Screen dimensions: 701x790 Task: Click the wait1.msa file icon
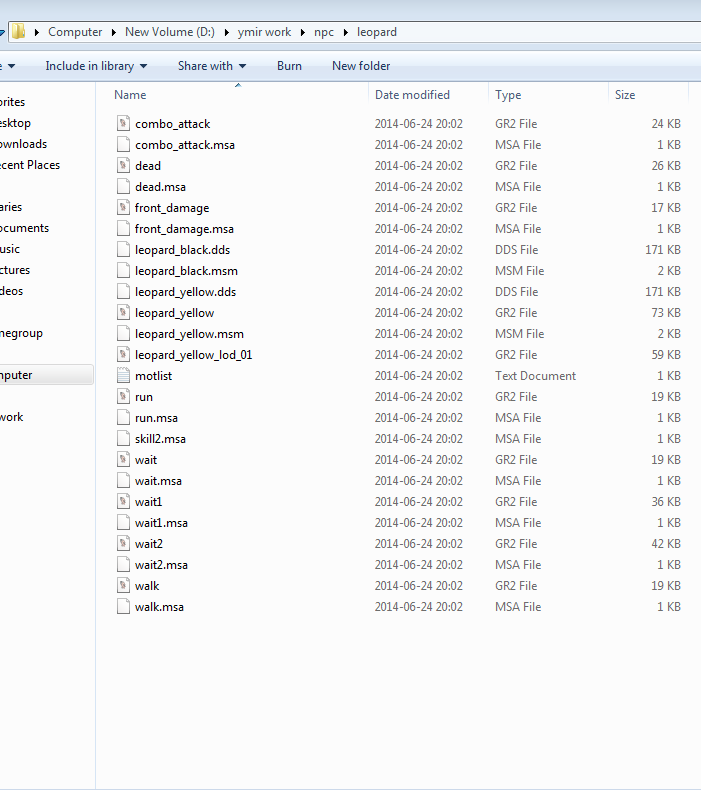(x=123, y=522)
